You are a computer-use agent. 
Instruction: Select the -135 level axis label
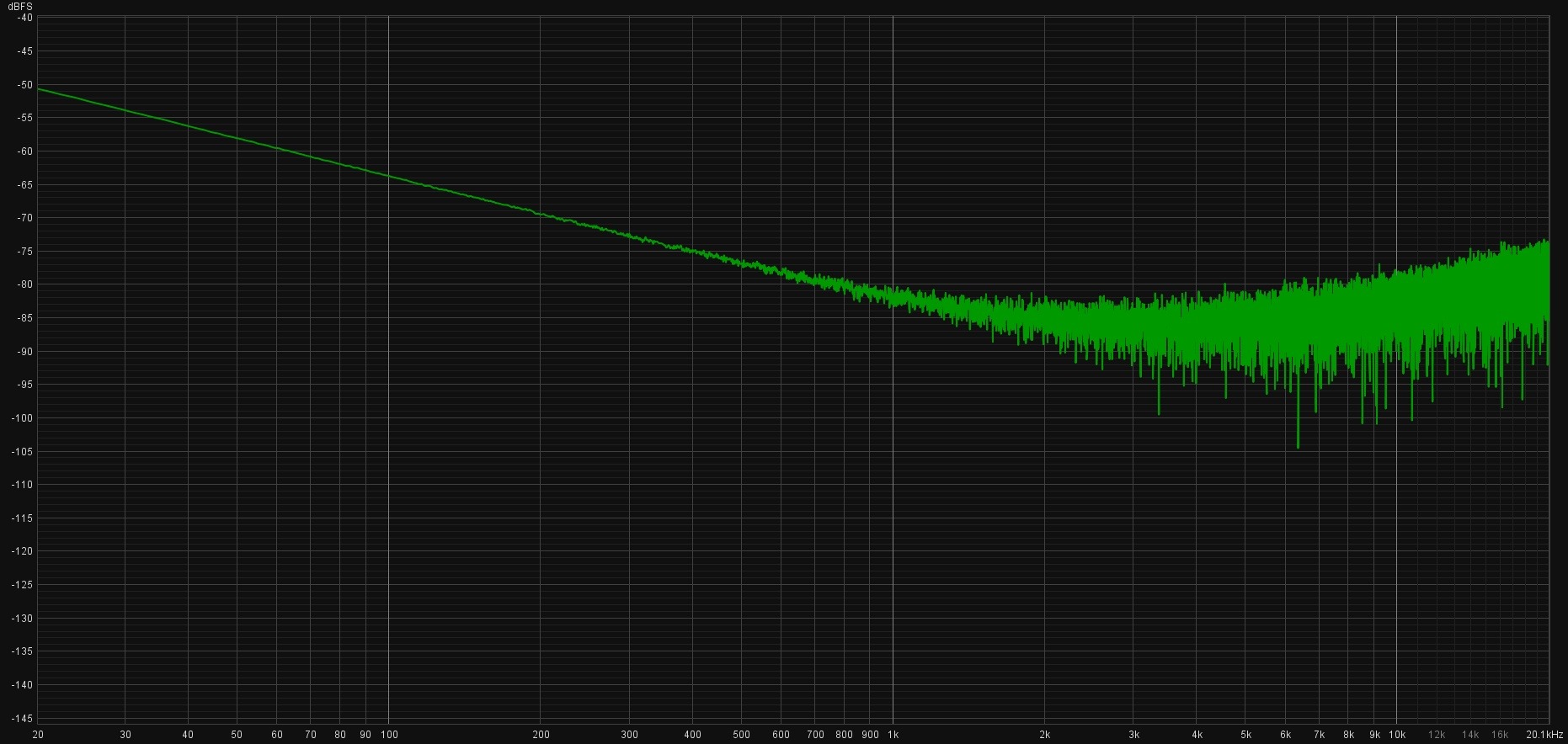[22, 651]
